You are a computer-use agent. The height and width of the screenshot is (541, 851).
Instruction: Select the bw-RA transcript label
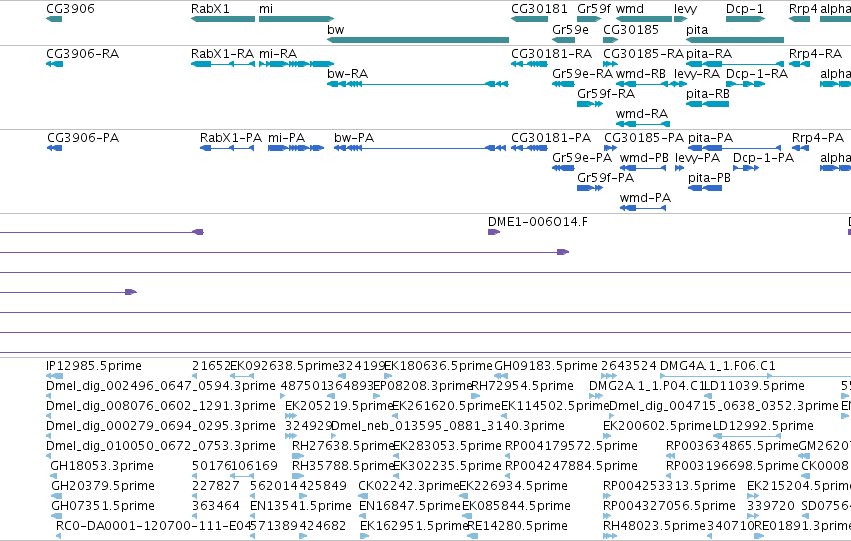(347, 73)
